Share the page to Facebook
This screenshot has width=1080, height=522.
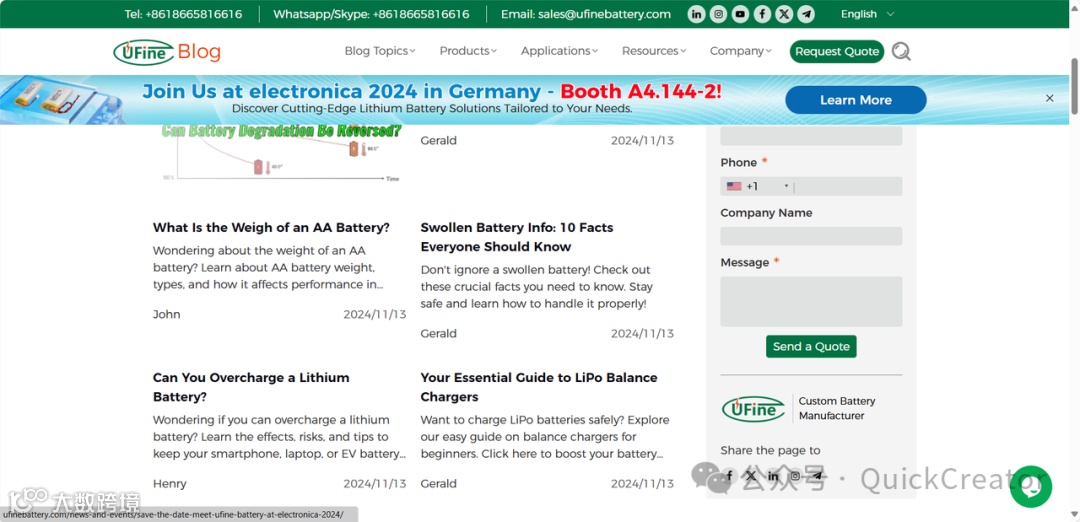pyautogui.click(x=729, y=476)
